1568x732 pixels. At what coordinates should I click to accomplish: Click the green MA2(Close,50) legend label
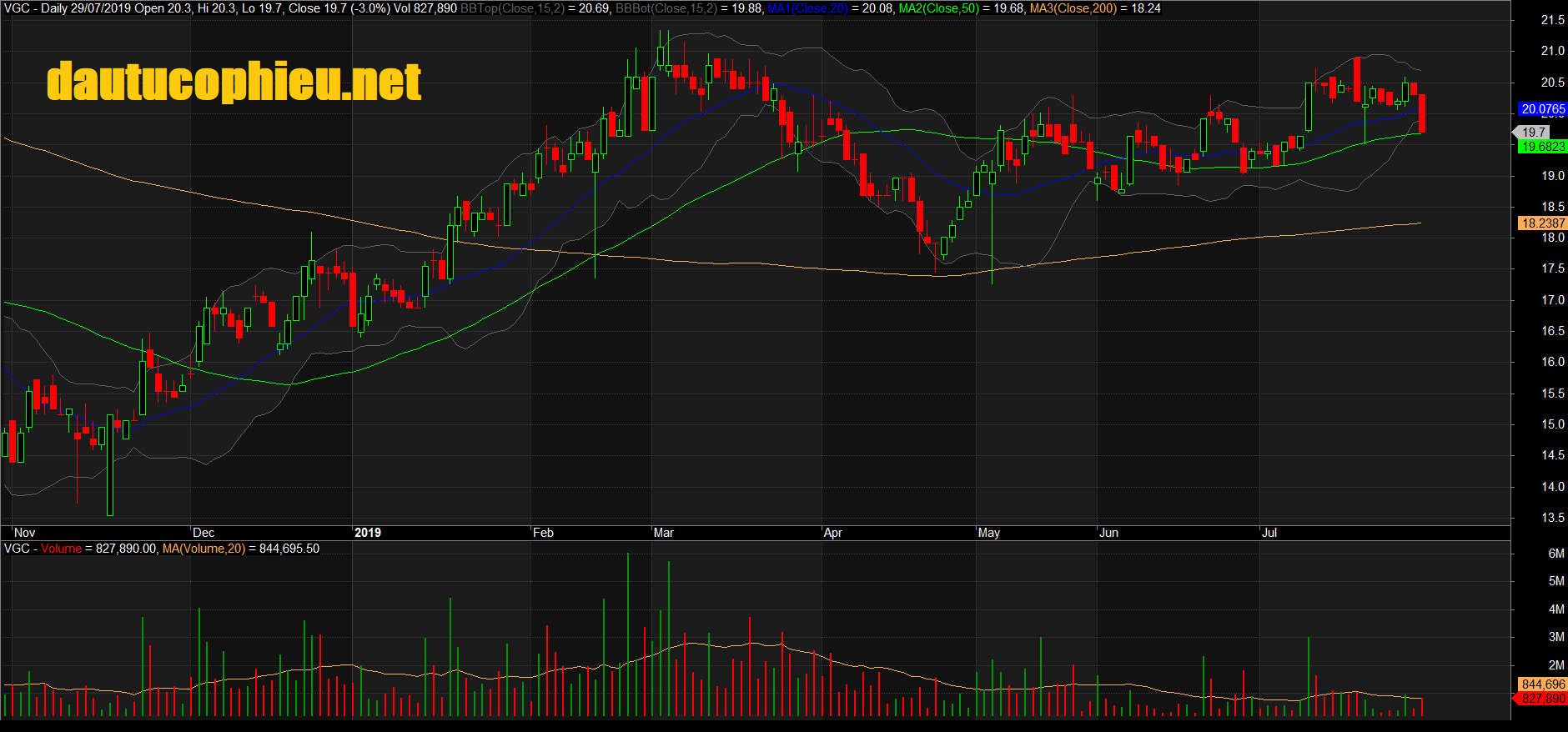(x=938, y=8)
